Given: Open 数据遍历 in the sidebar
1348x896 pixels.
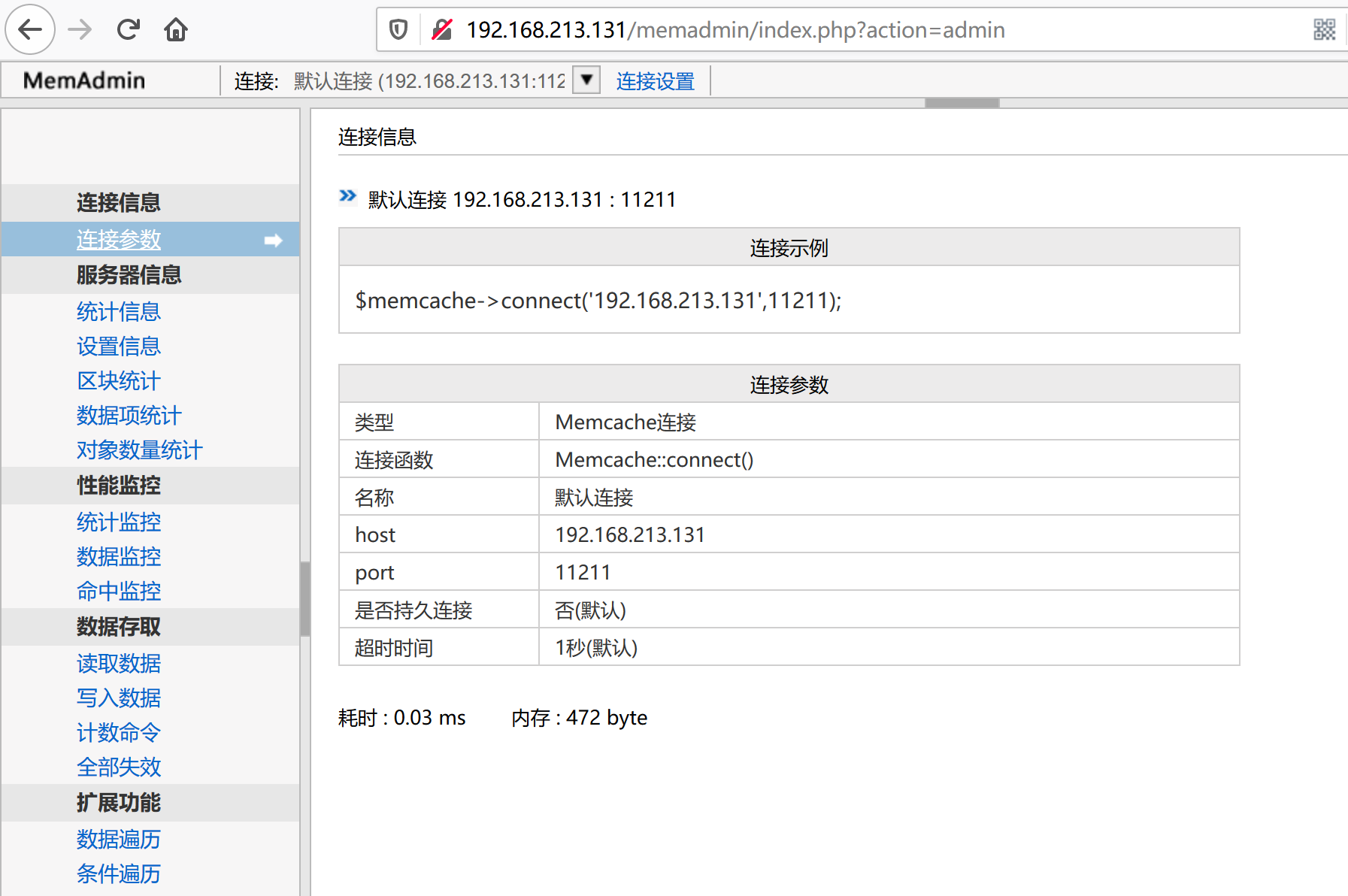Looking at the screenshot, I should [119, 840].
